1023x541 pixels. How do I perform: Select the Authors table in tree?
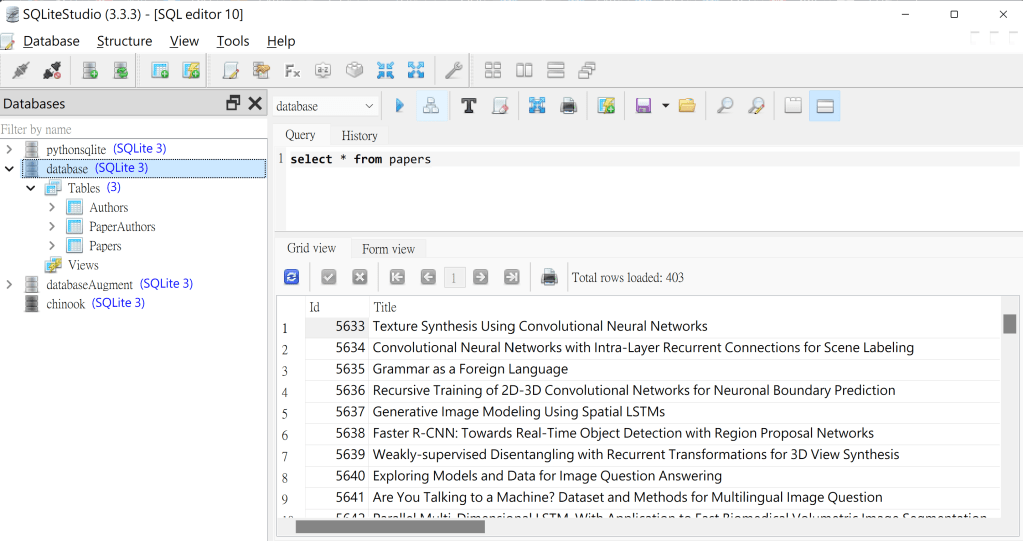(108, 208)
